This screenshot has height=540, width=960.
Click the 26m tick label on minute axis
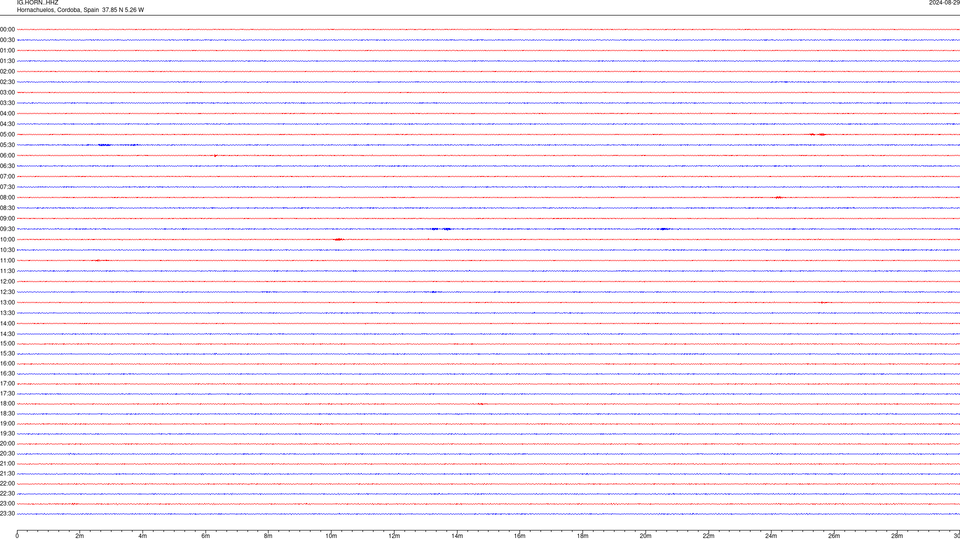pyautogui.click(x=834, y=536)
